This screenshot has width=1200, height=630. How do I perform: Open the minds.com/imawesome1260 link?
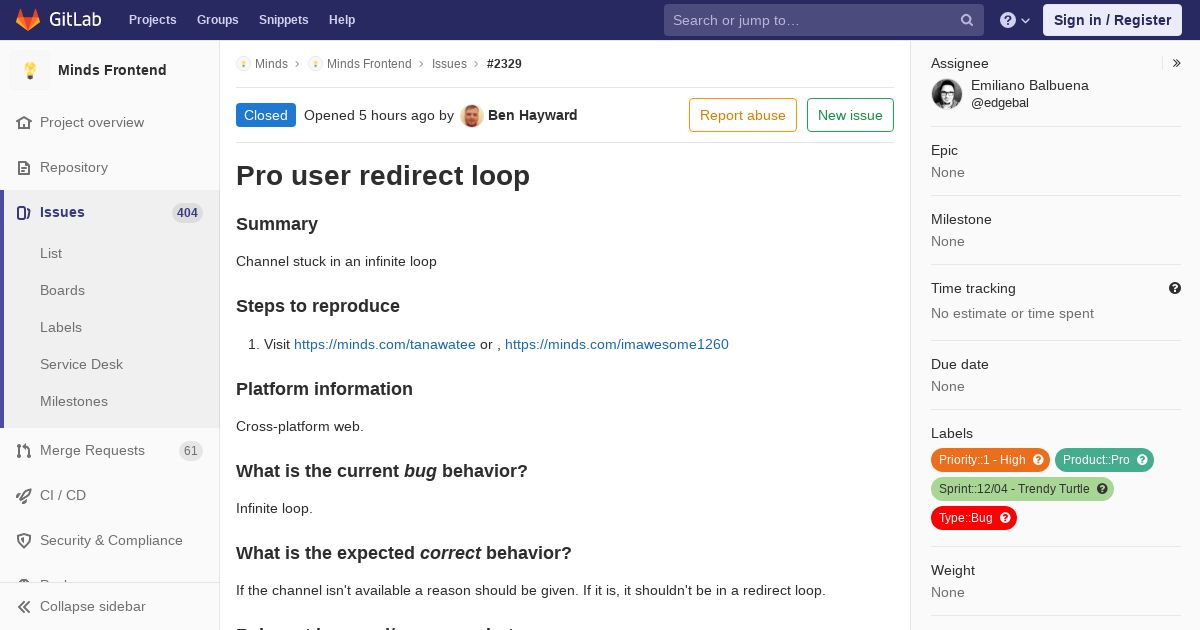click(x=617, y=344)
